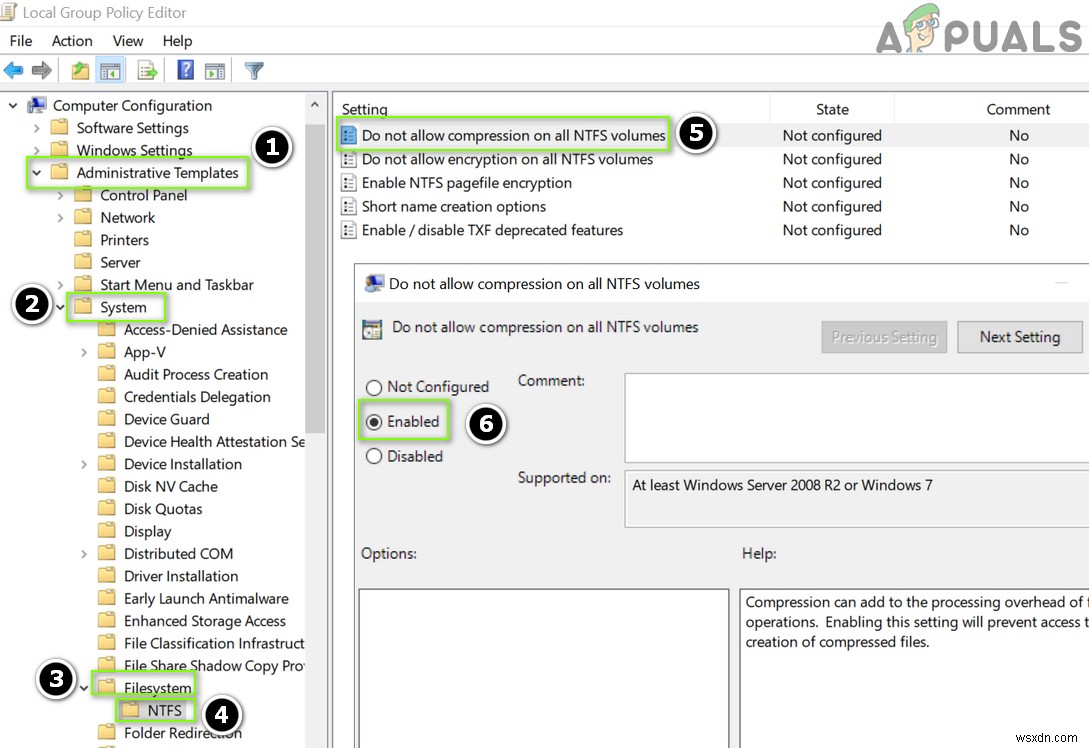Select the Not Configured radio button
The width and height of the screenshot is (1089, 748).
pyautogui.click(x=374, y=388)
